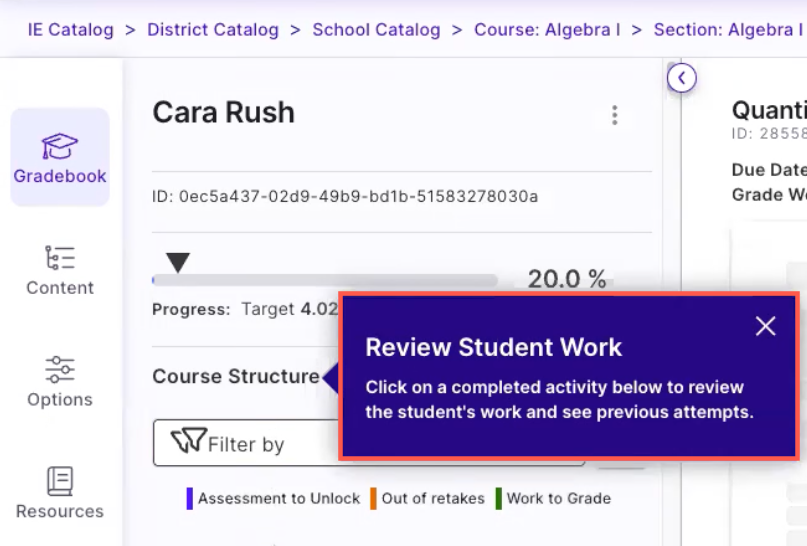Click the funnel filter icon
This screenshot has height=546, width=807.
[x=188, y=441]
